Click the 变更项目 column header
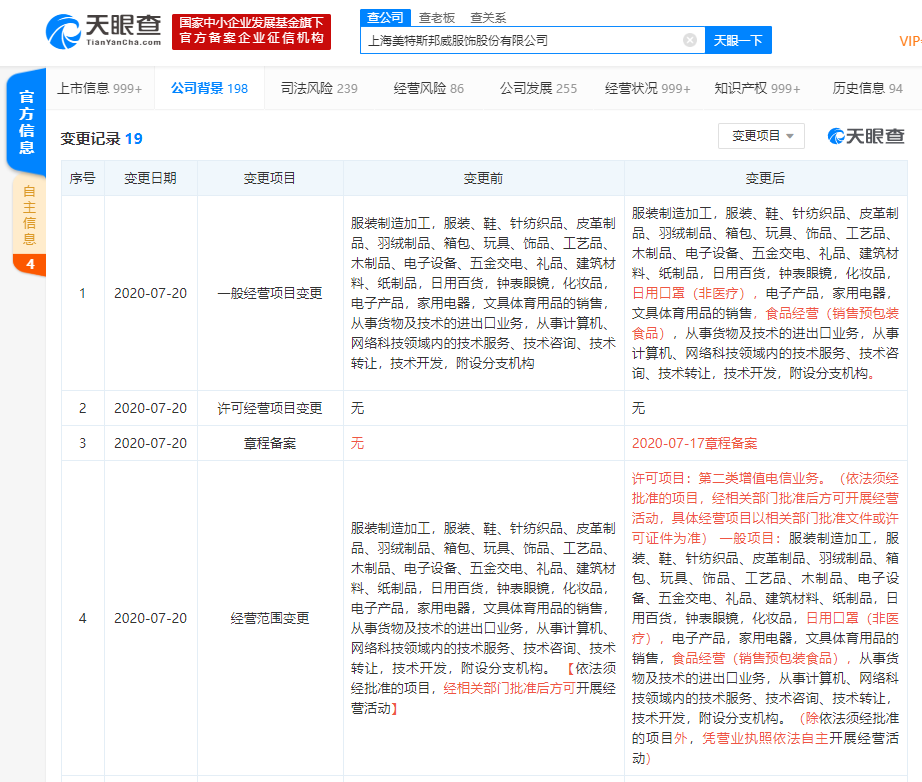This screenshot has width=922, height=782. point(270,178)
